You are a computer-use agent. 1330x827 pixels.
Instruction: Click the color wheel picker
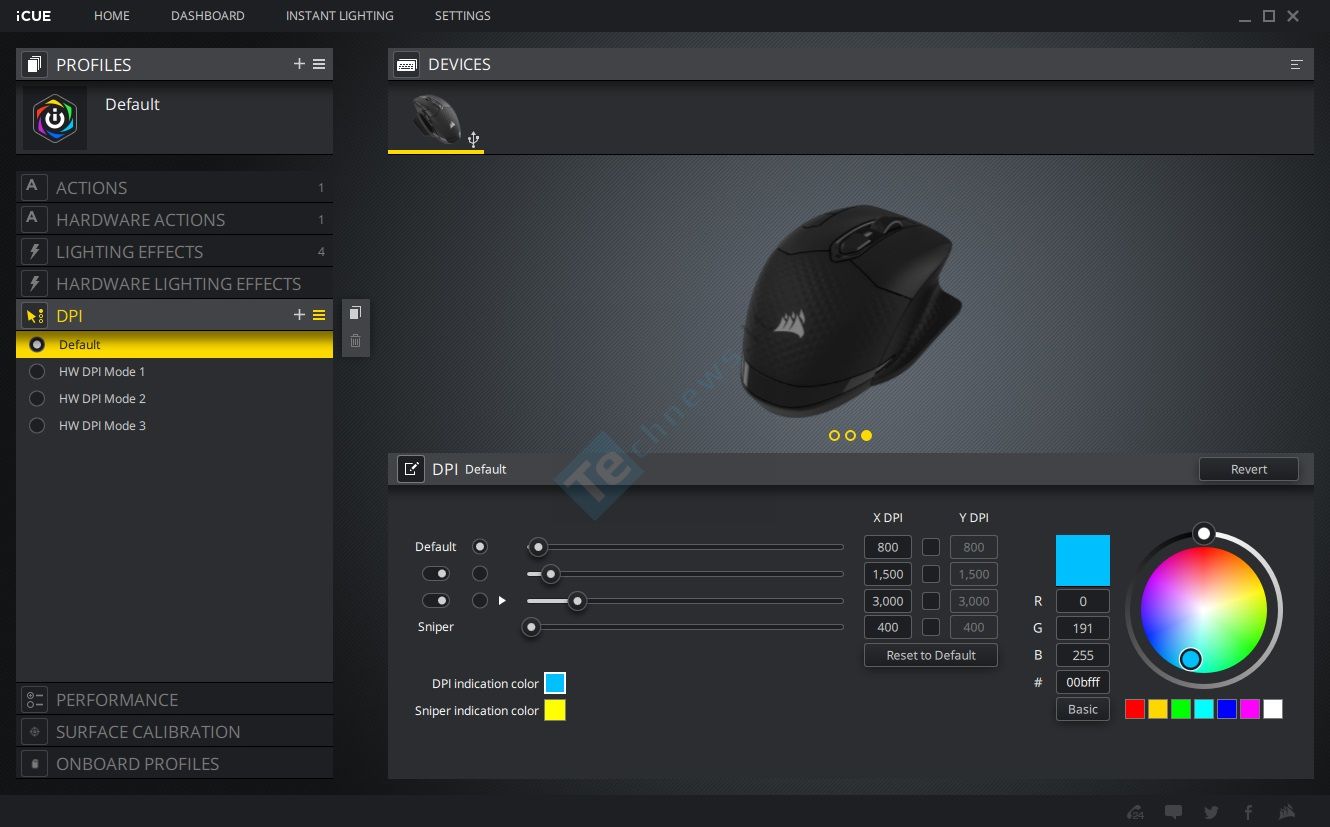(1204, 609)
